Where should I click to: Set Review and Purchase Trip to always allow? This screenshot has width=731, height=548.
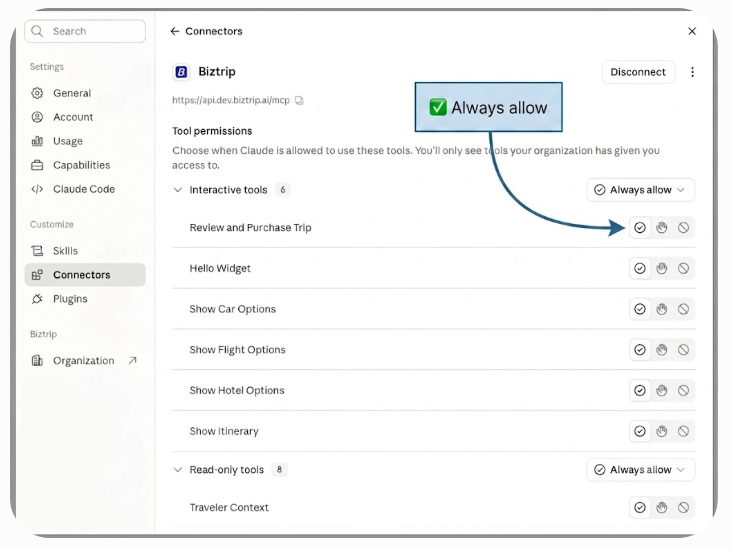tap(640, 228)
